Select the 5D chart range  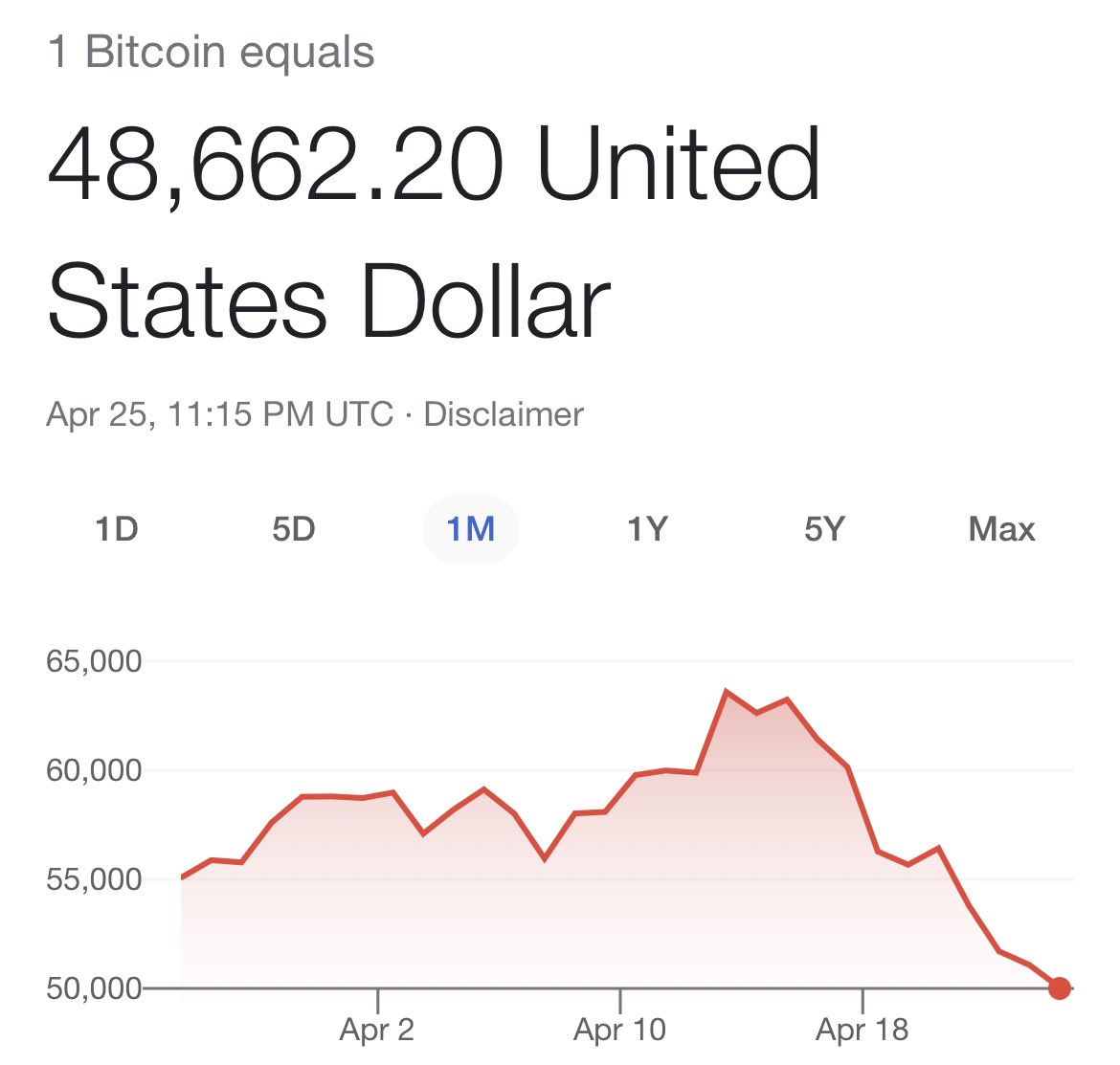[x=294, y=529]
